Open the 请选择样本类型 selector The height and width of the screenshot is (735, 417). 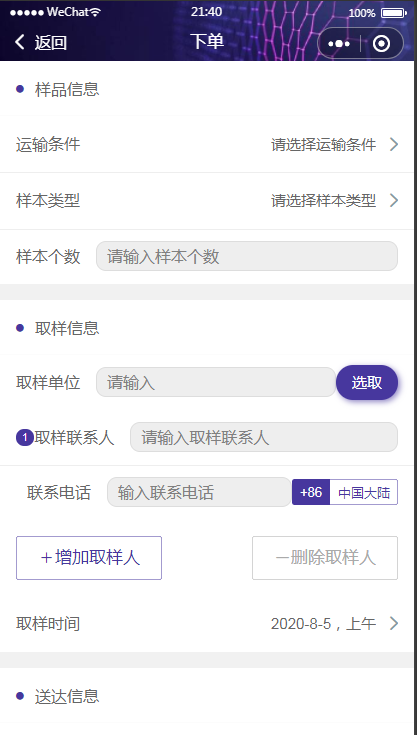click(x=323, y=201)
